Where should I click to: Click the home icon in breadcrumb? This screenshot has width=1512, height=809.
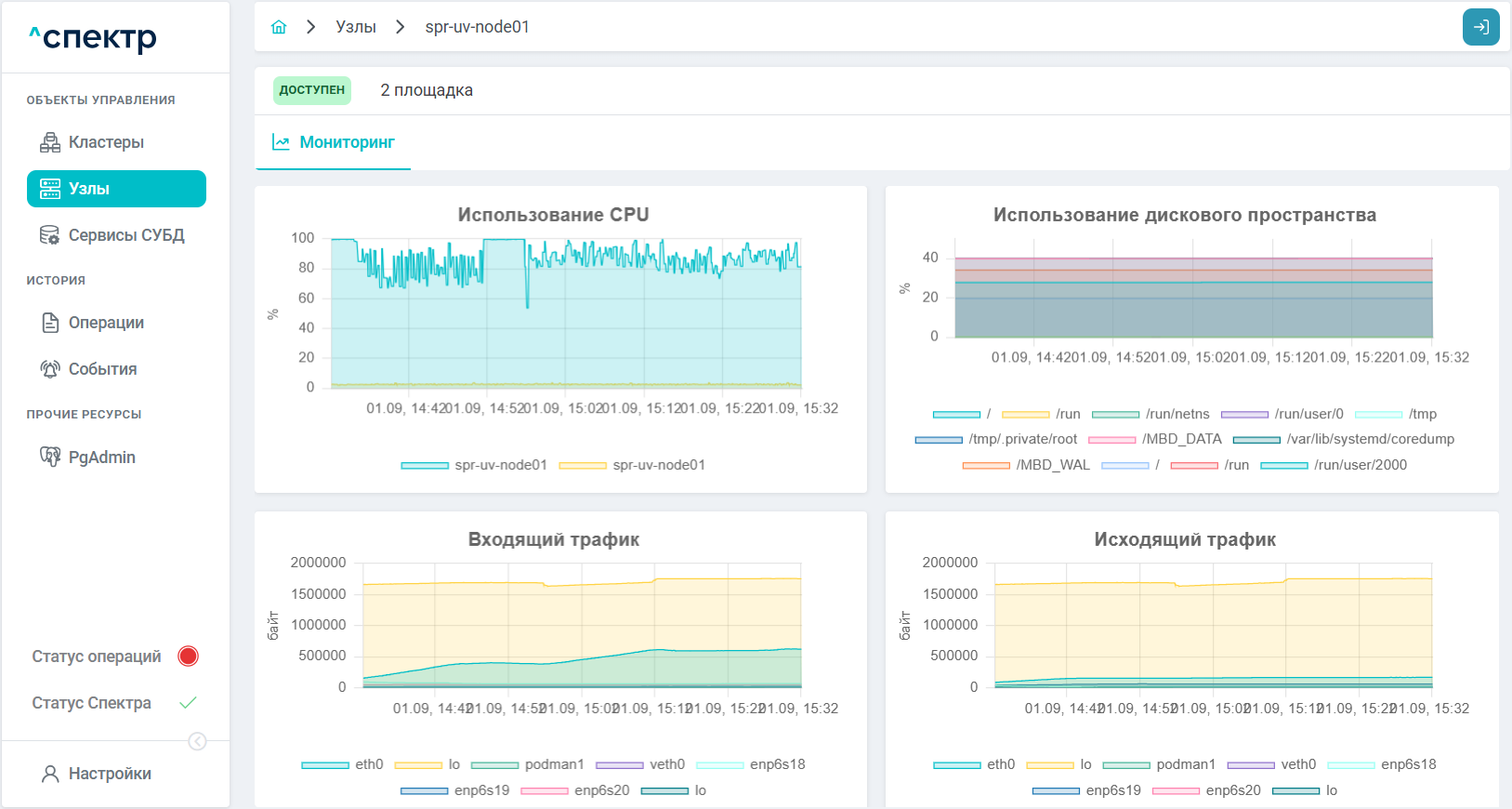(x=279, y=27)
